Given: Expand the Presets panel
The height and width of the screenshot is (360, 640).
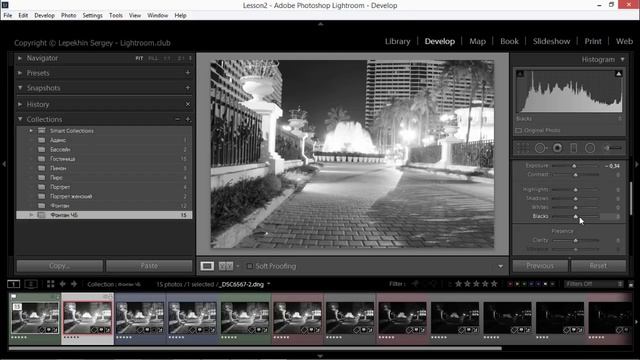Looking at the screenshot, I should click(x=20, y=73).
